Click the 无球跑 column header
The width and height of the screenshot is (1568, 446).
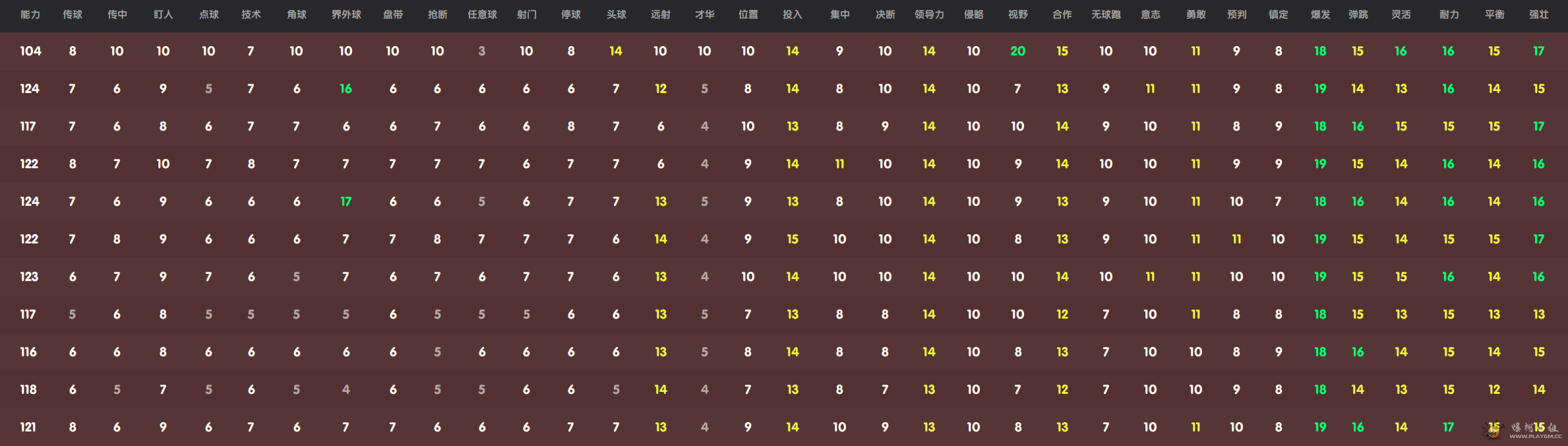[x=1106, y=15]
